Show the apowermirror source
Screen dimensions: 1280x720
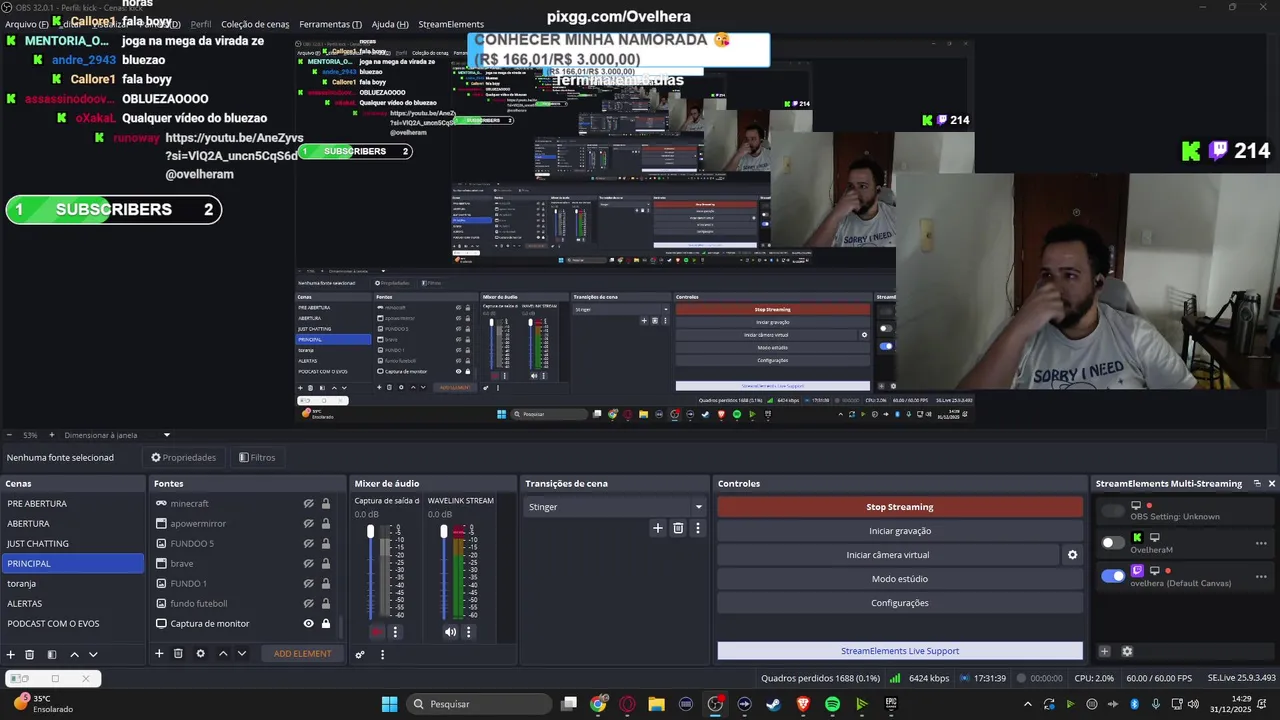309,523
